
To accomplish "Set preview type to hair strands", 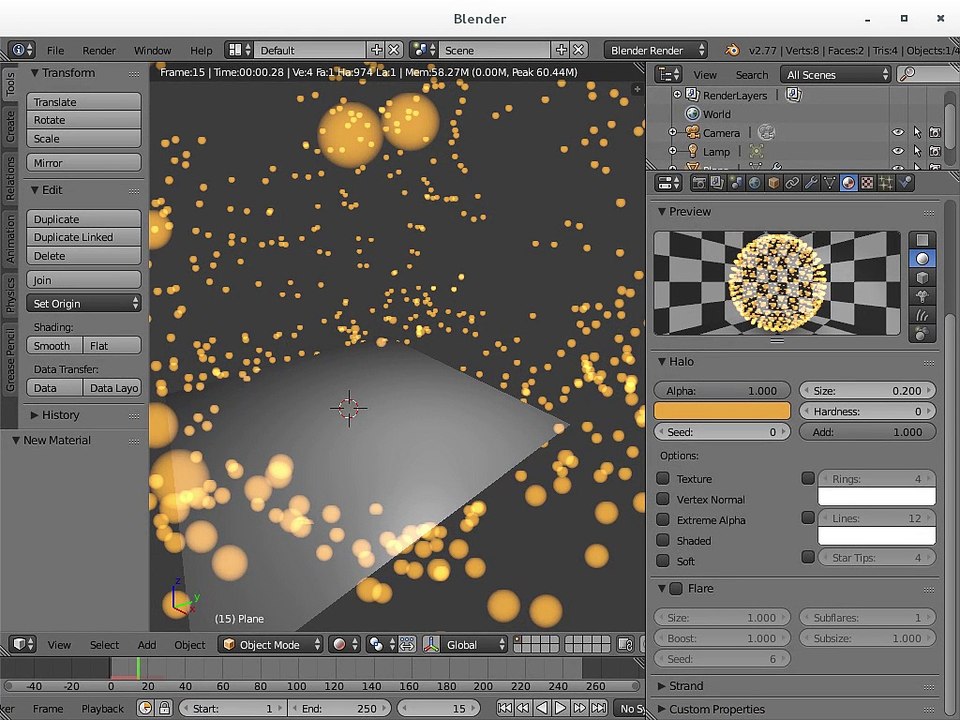I will tap(922, 315).
